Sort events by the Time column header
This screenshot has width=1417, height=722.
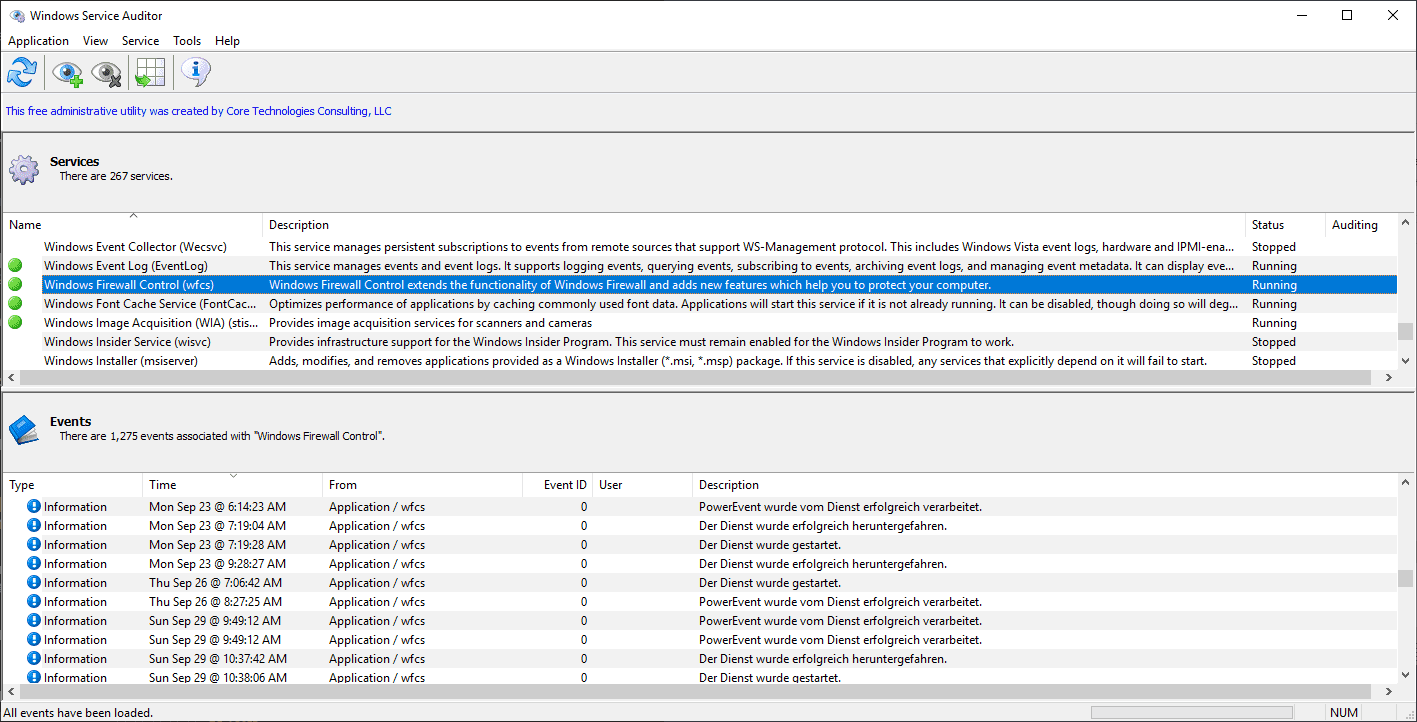point(232,485)
